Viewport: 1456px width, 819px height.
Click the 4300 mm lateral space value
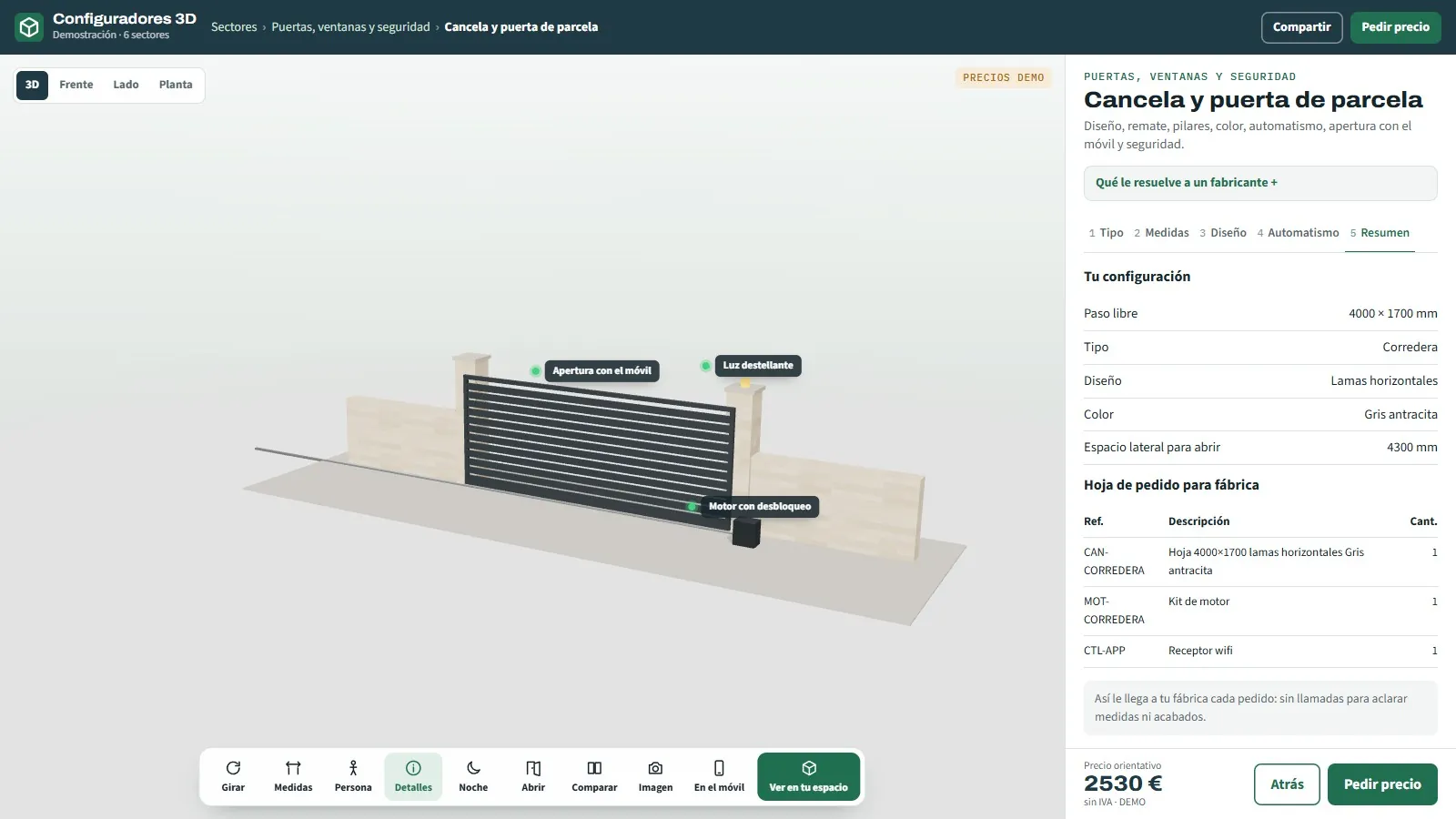[x=1411, y=448]
